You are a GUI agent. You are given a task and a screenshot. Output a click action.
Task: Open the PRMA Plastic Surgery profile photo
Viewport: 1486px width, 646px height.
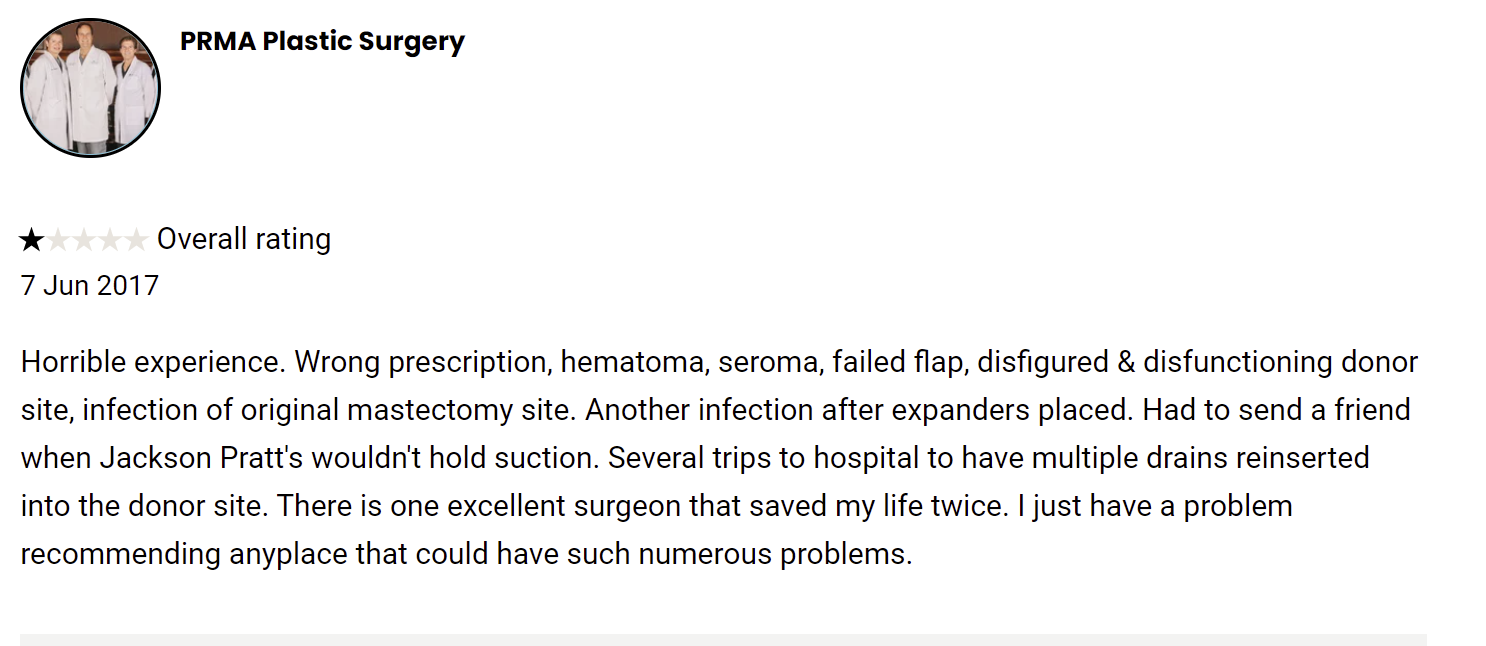(90, 88)
